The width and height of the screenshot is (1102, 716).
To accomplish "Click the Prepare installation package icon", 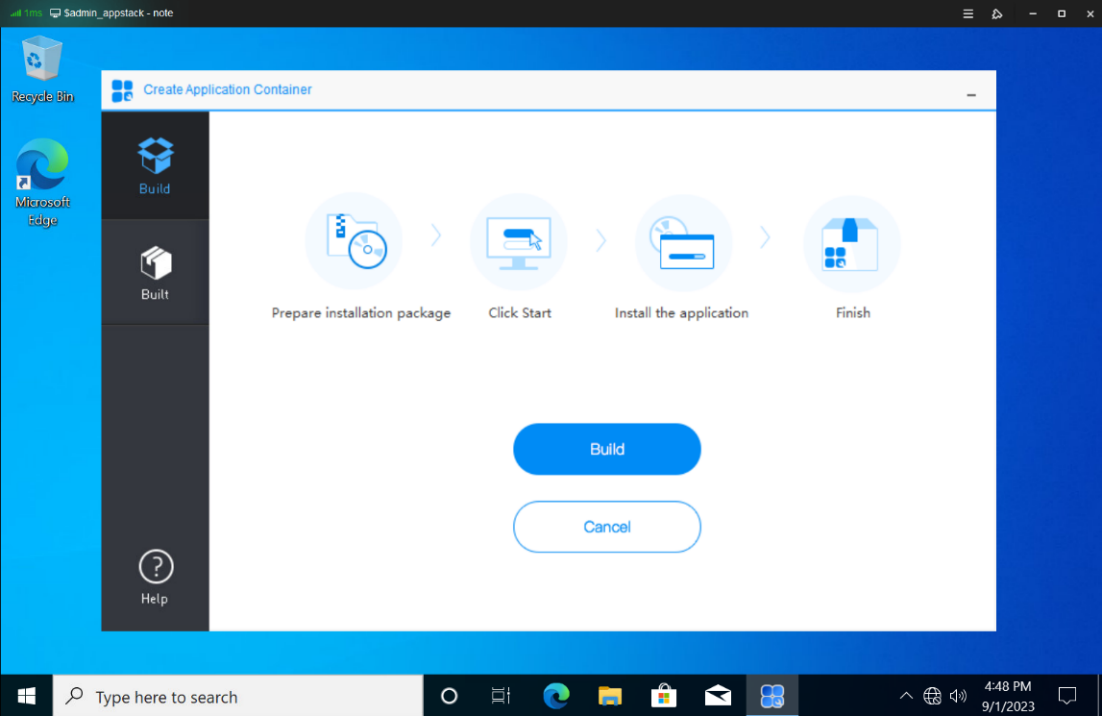I will [x=353, y=242].
